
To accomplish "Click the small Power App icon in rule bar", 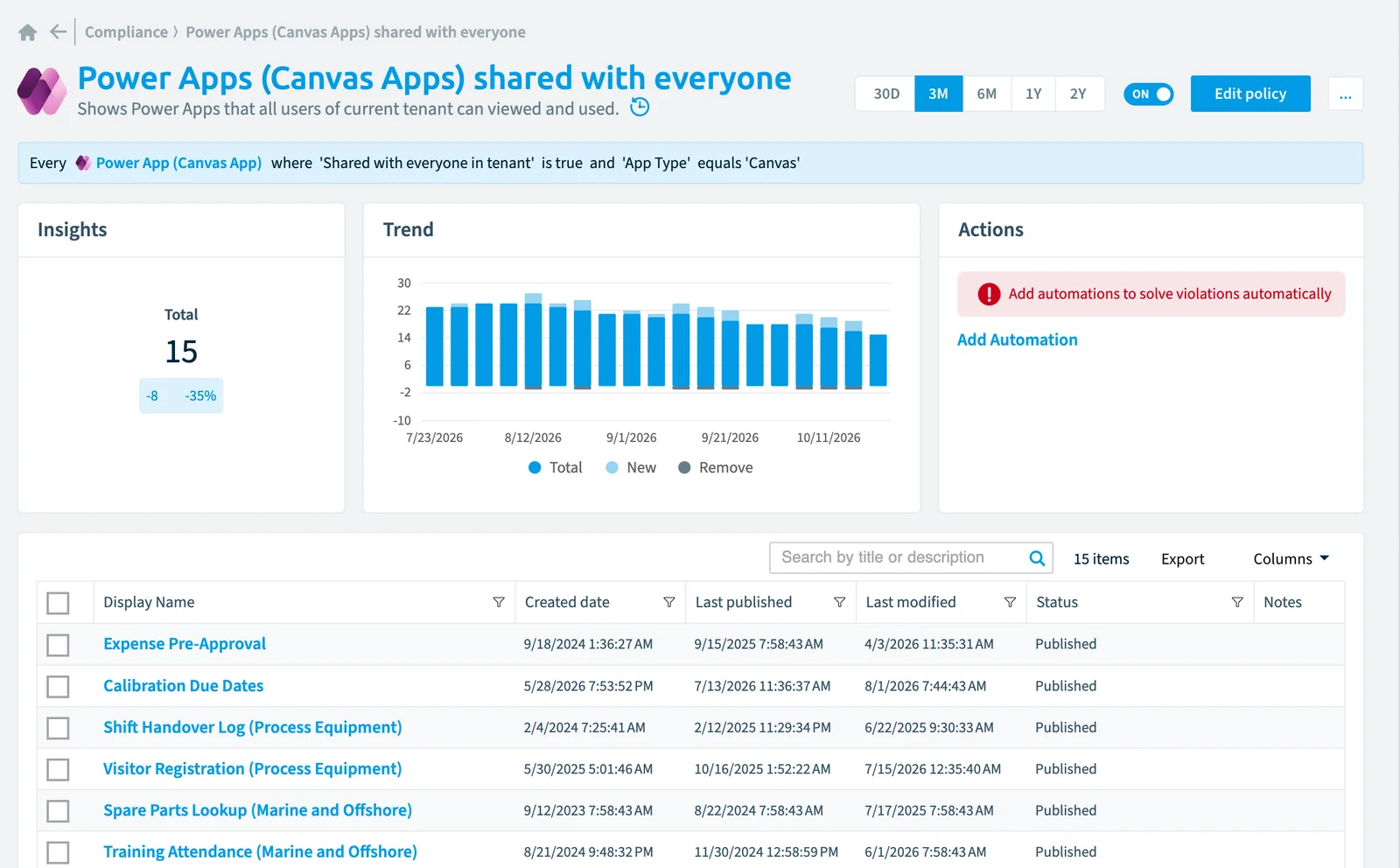I will pyautogui.click(x=82, y=163).
